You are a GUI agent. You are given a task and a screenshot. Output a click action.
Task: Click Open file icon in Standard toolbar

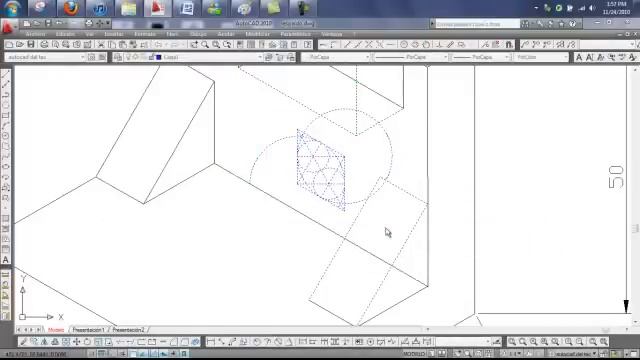point(20,44)
